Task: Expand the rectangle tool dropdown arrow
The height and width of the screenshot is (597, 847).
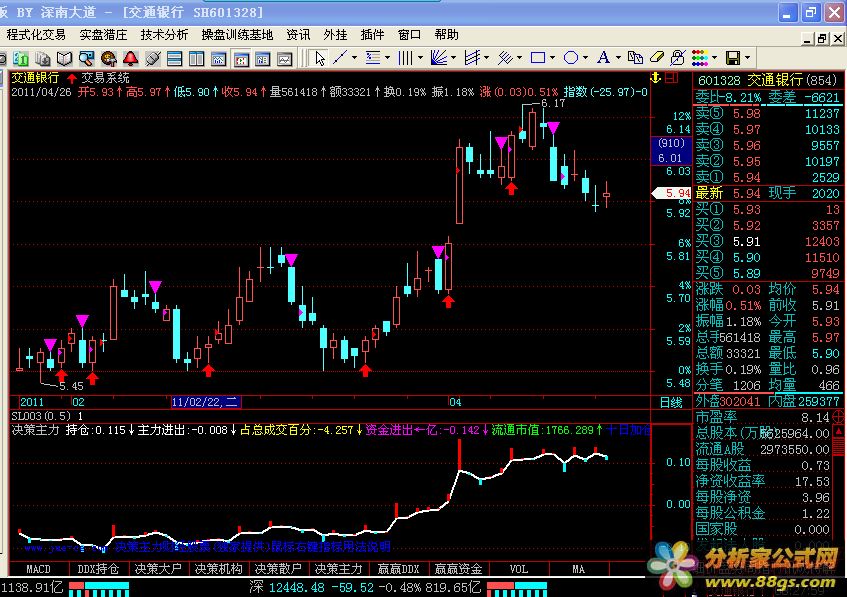Action: click(553, 58)
